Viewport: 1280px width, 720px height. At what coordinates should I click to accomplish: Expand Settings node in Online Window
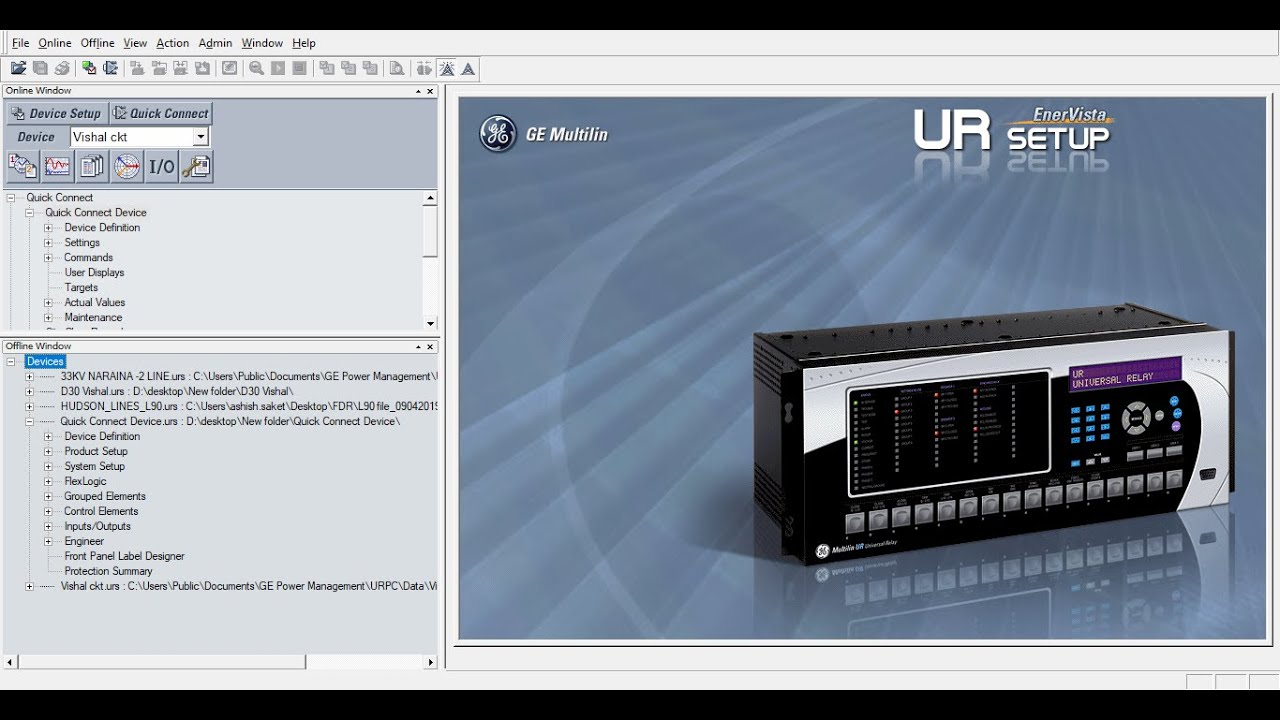tap(48, 243)
